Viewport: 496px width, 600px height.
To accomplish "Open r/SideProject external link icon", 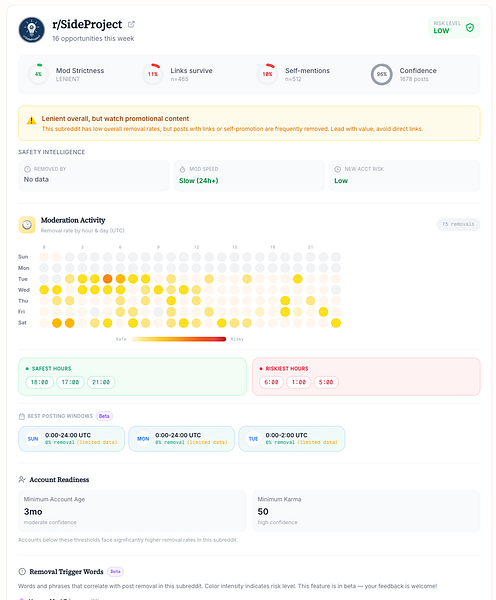I will (131, 24).
